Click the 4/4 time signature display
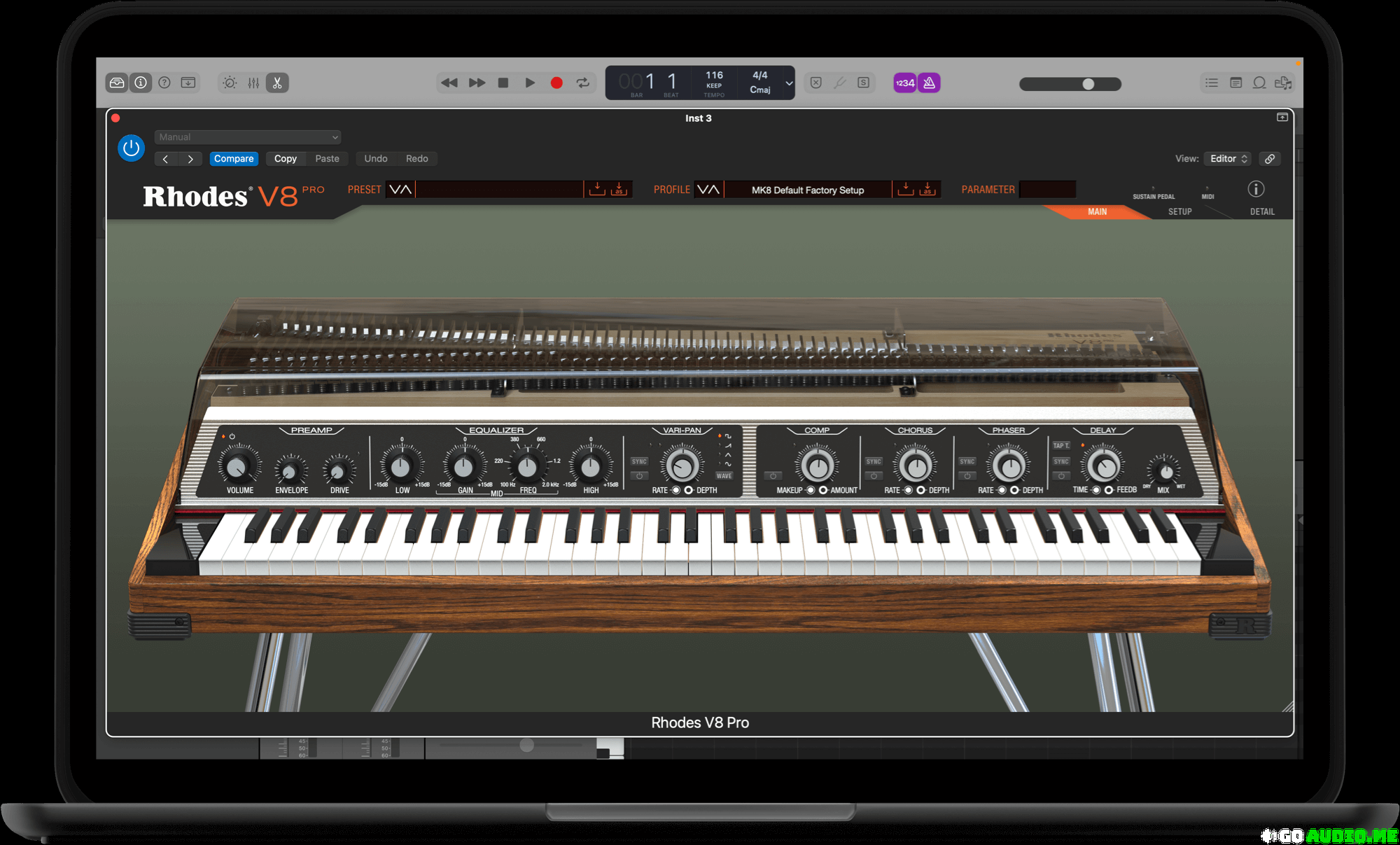Screen dimensions: 1400x845 coord(760,75)
